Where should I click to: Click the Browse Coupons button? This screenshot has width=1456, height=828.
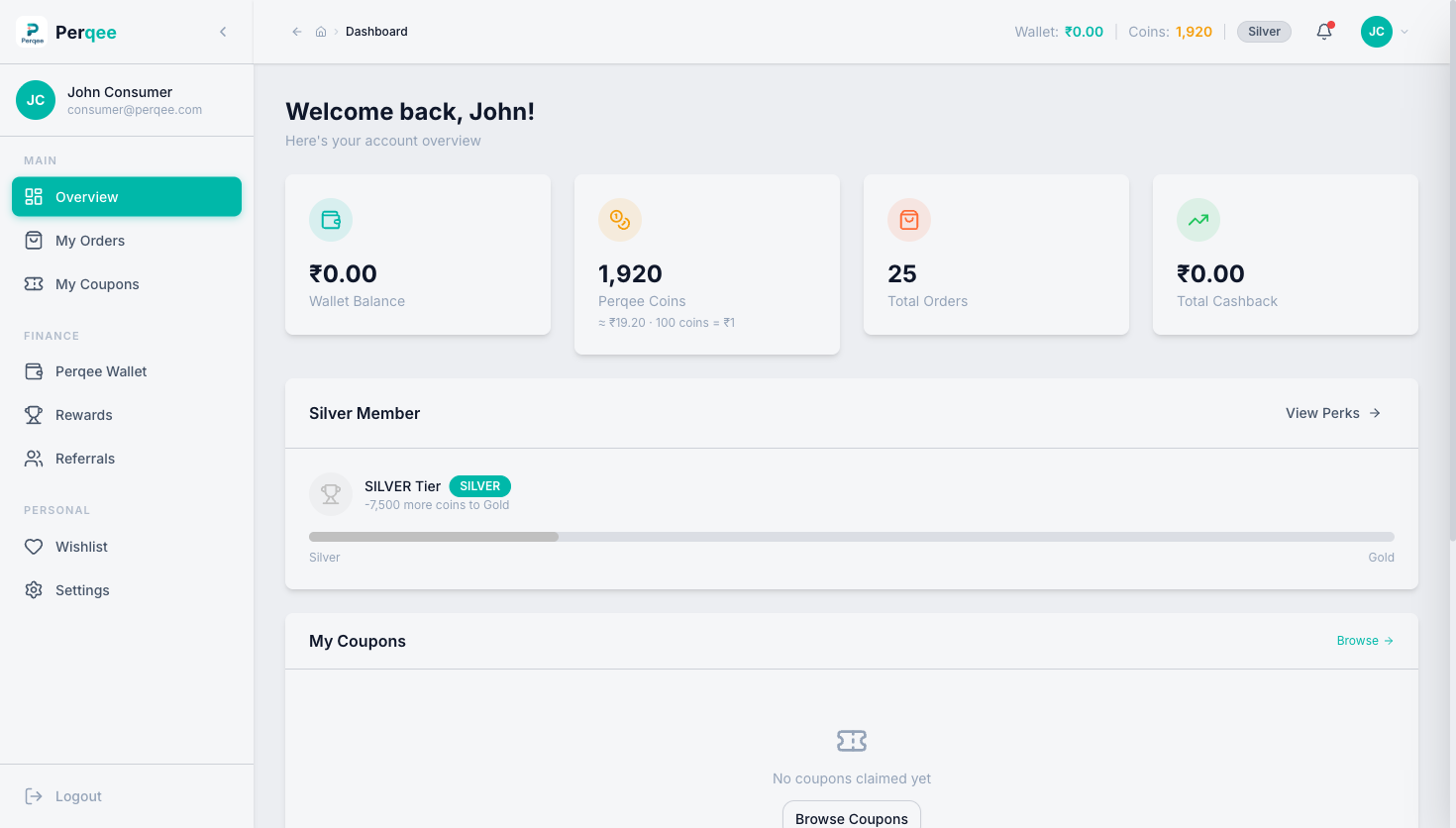(x=852, y=816)
